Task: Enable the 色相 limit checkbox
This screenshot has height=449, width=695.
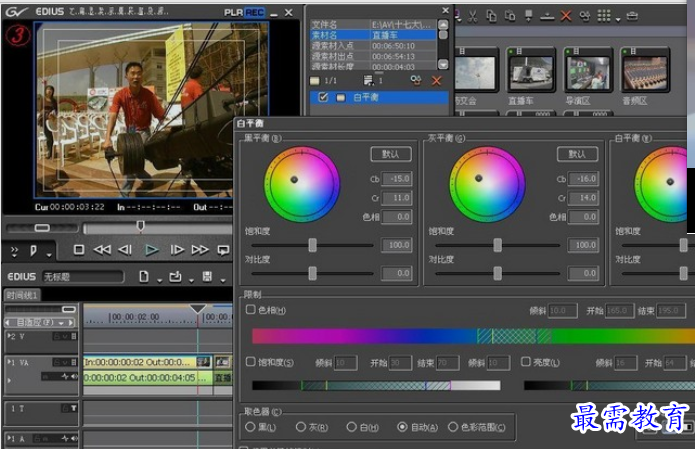Action: (x=251, y=310)
